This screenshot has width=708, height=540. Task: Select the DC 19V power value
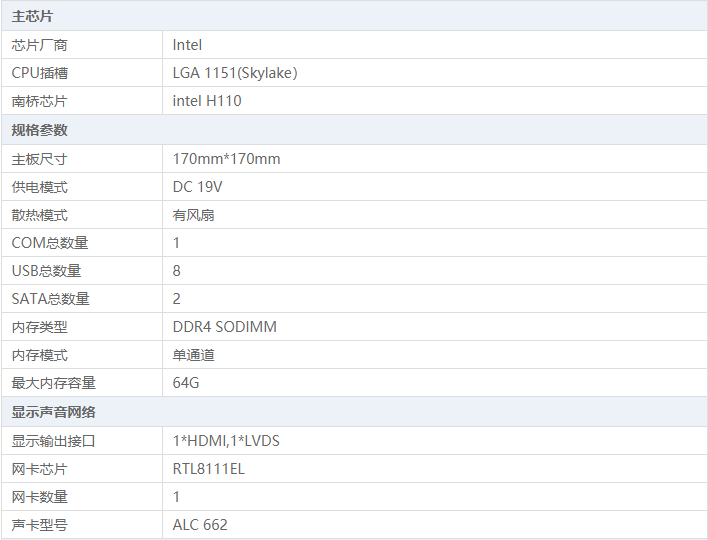coord(197,187)
